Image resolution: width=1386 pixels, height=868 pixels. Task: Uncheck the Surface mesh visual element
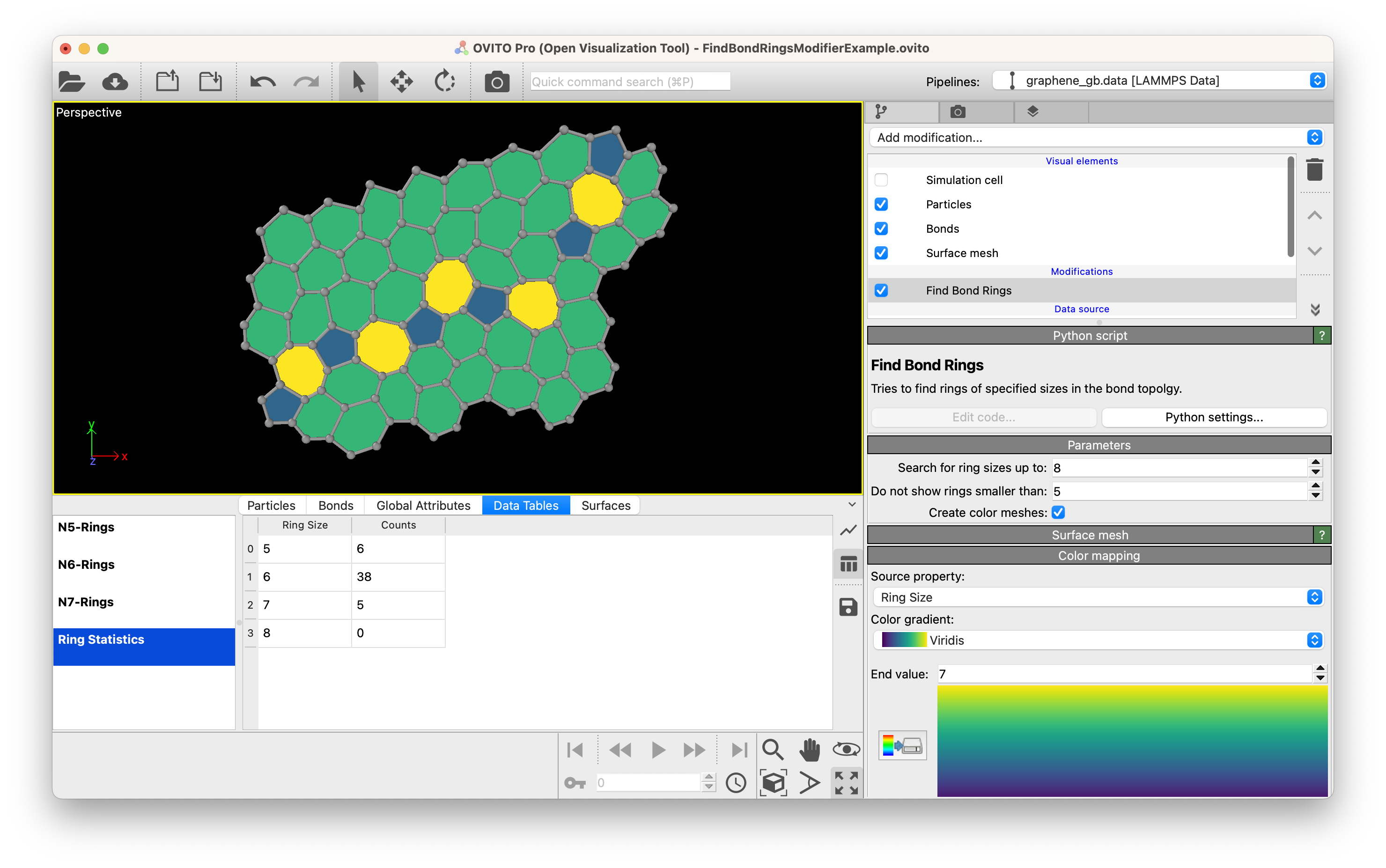[881, 253]
